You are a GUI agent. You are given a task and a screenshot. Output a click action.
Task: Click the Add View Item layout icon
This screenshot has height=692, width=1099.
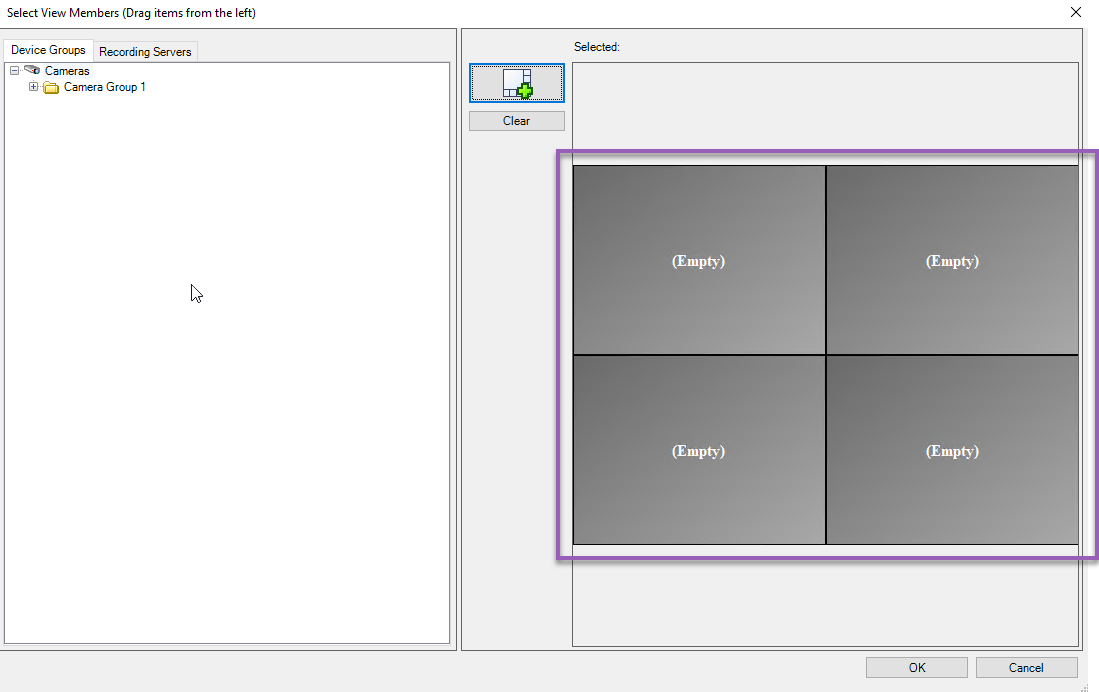click(516, 83)
